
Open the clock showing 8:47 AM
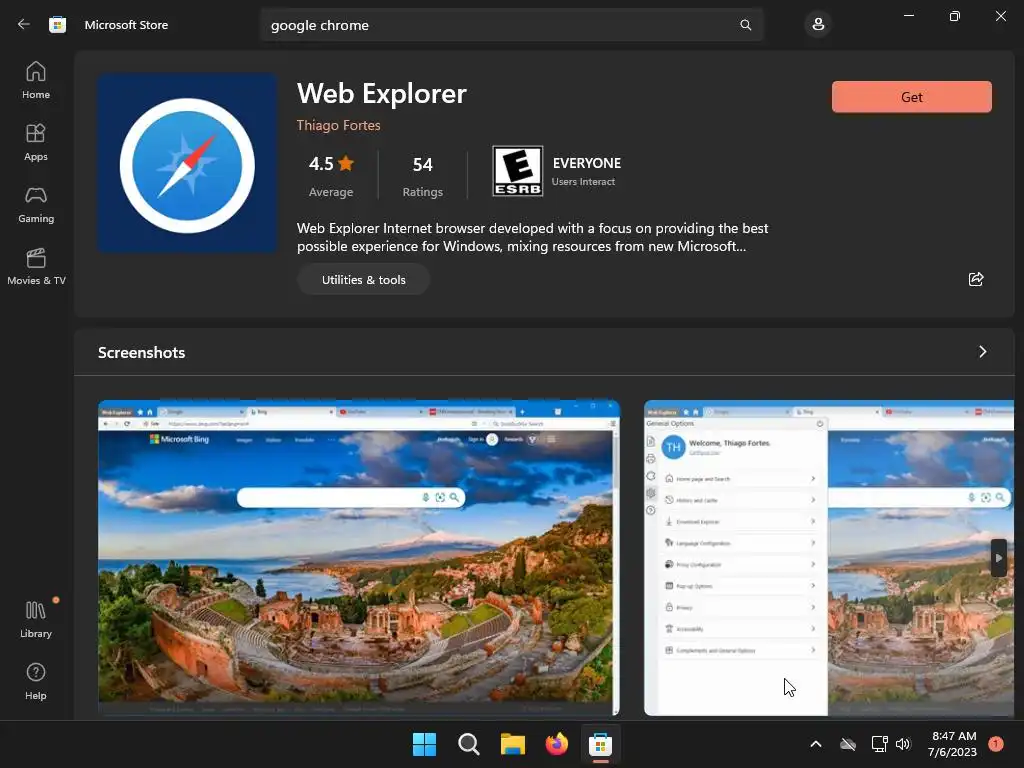pyautogui.click(x=952, y=744)
